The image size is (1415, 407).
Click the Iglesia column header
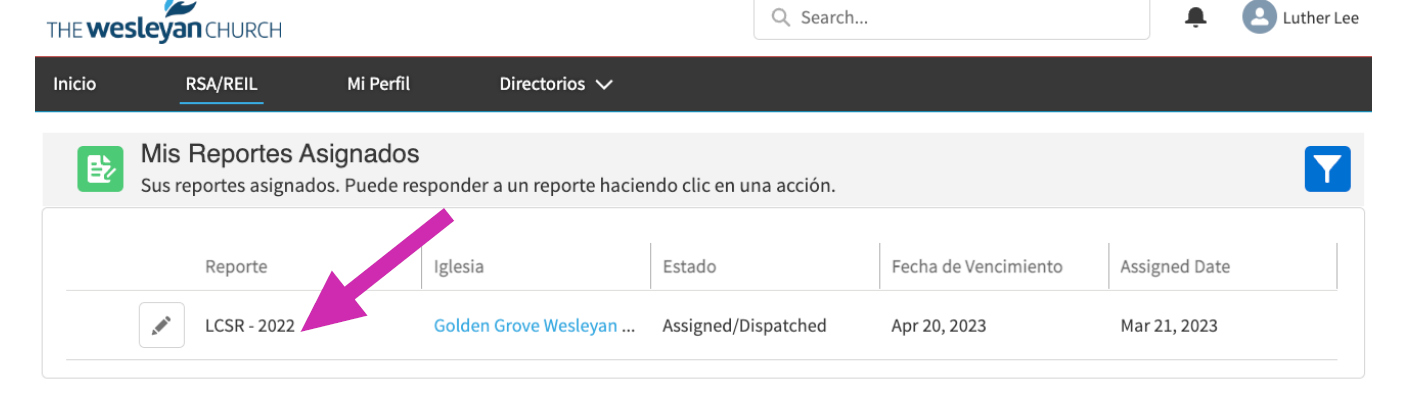(459, 267)
